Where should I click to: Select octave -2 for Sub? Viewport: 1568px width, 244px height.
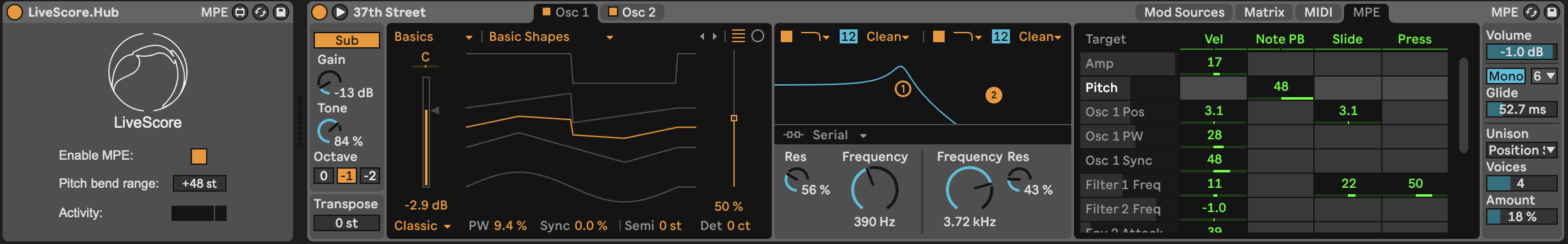tap(370, 176)
